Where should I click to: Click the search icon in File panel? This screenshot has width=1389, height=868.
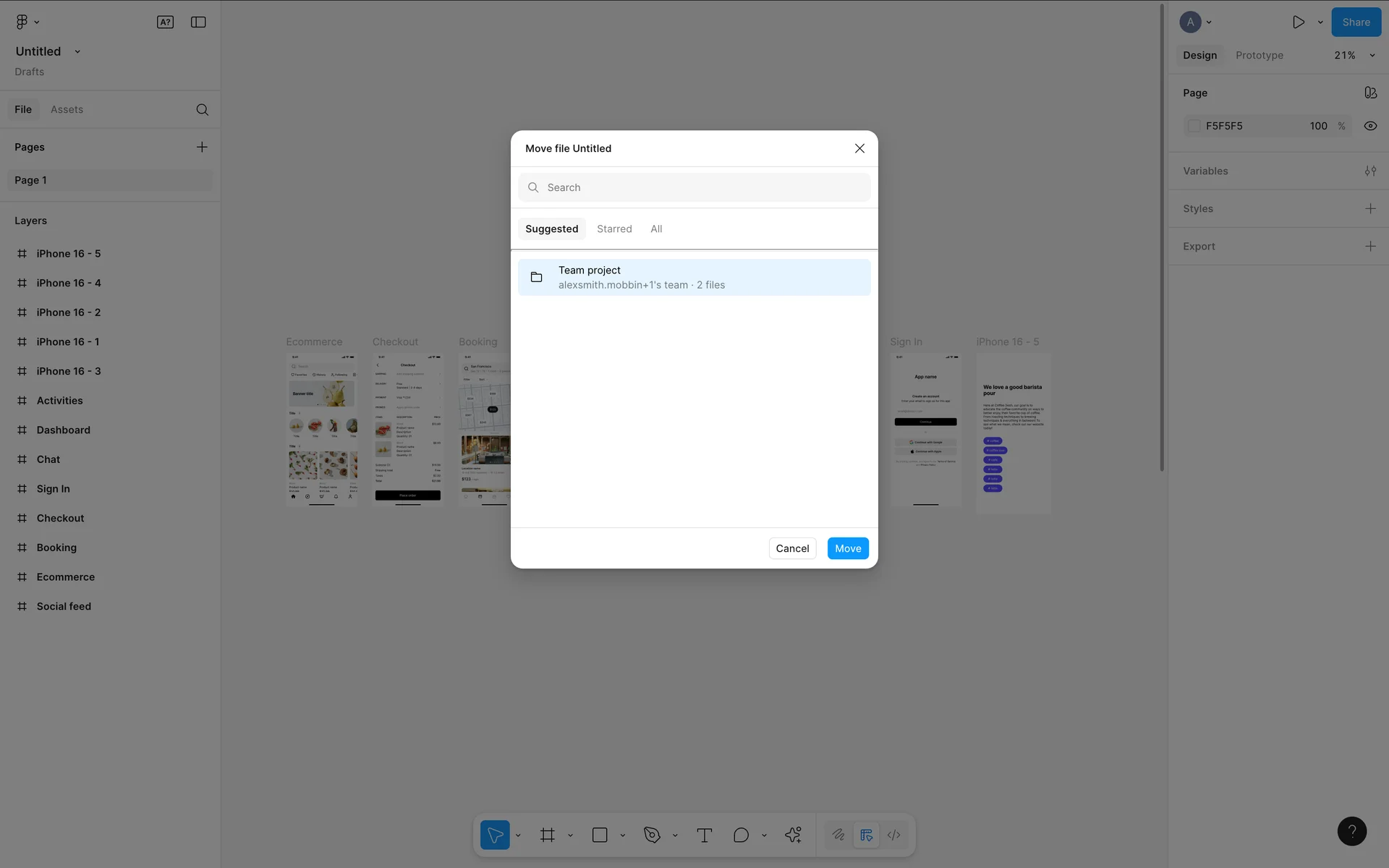202,109
